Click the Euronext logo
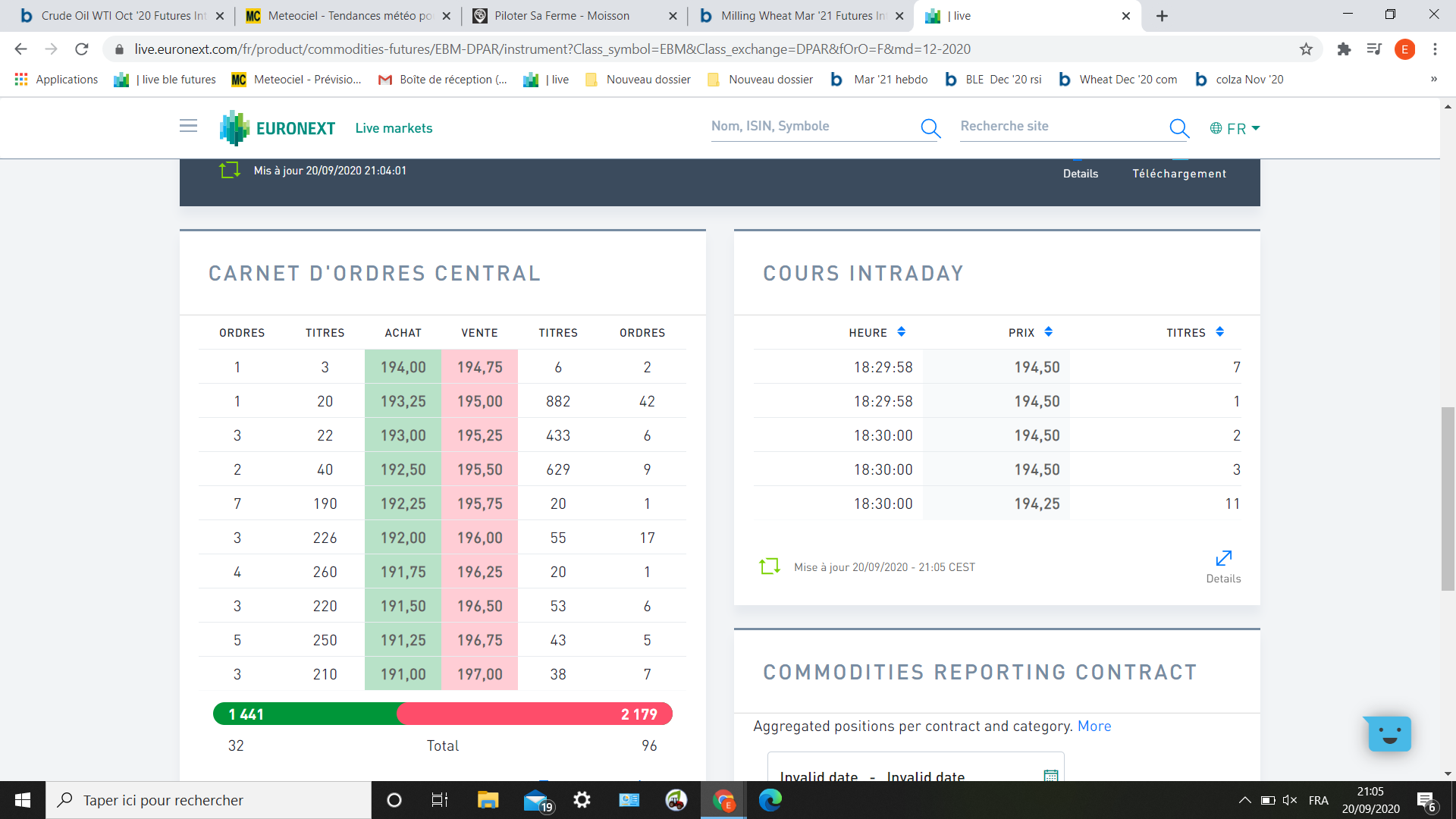The height and width of the screenshot is (819, 1456). (x=278, y=128)
